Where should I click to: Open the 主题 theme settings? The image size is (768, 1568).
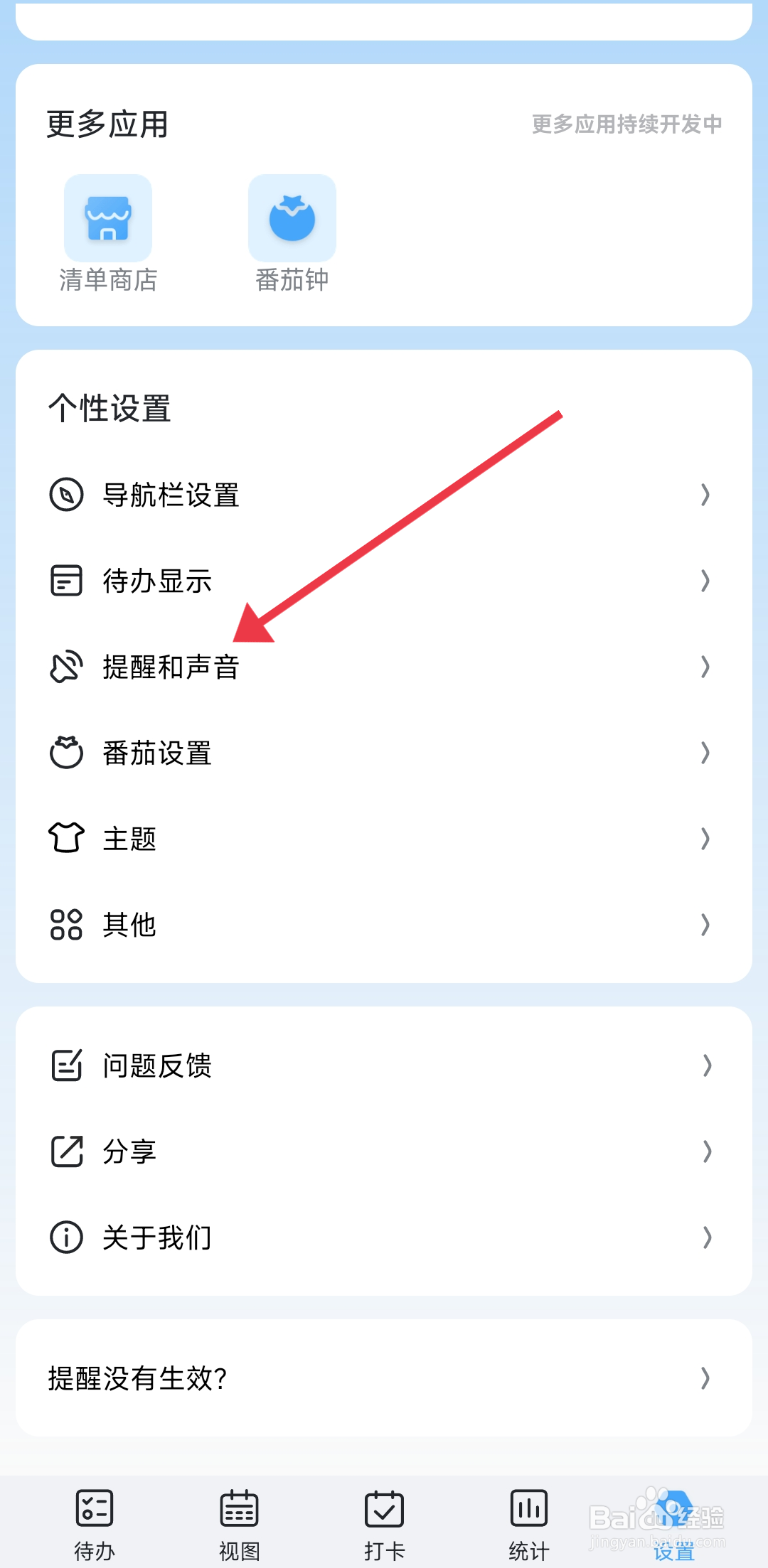coord(384,838)
